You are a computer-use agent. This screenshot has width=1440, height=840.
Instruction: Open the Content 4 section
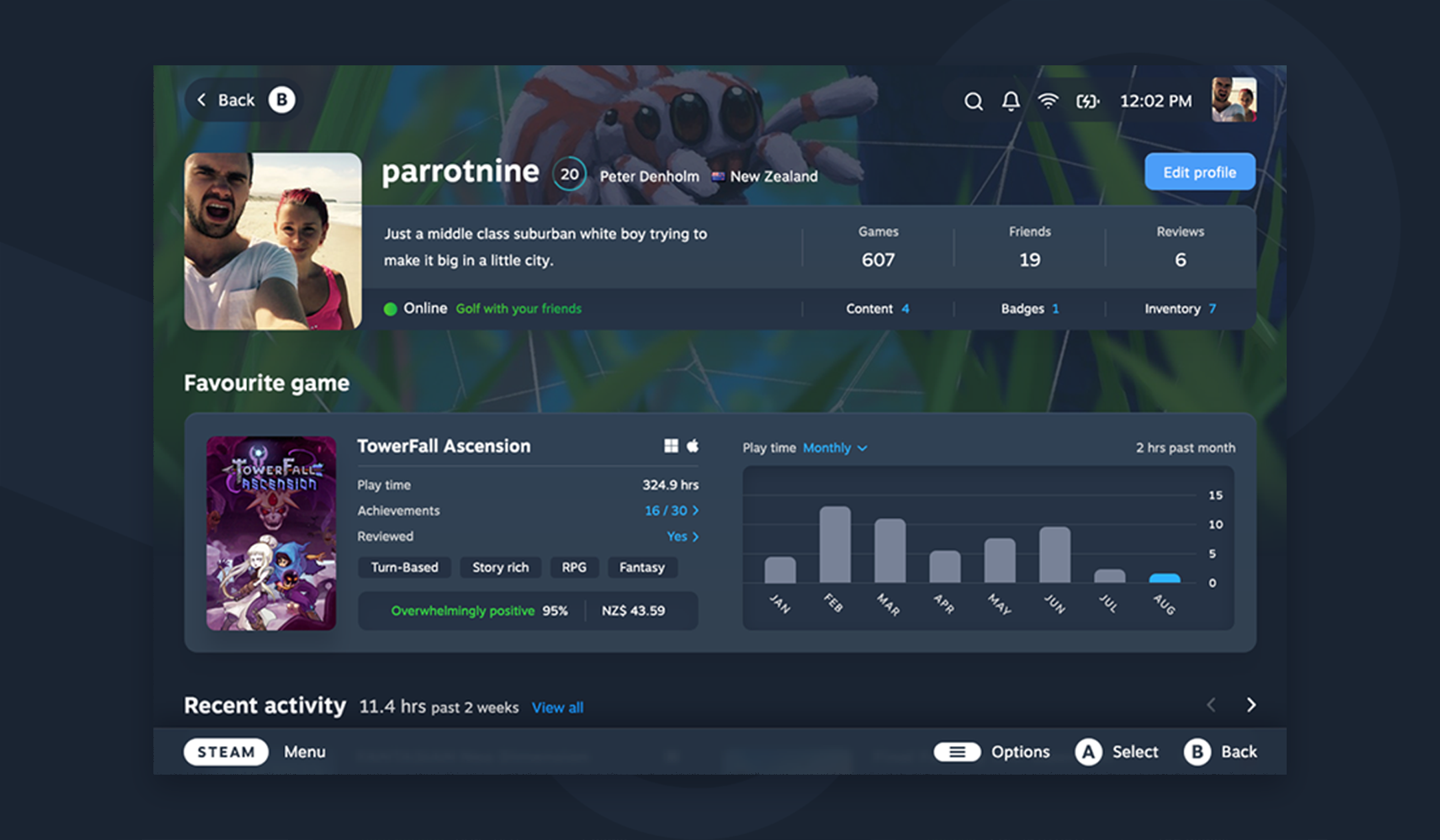[x=877, y=309]
